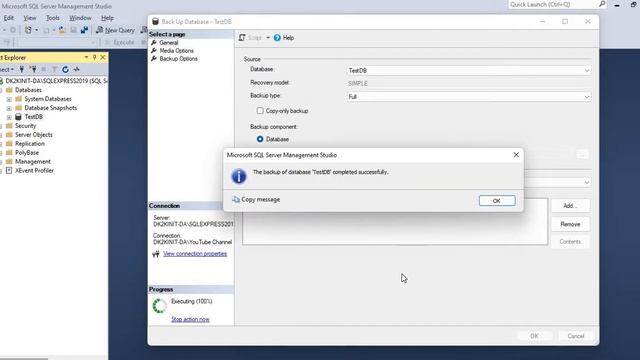Click the Save All toolbar icon

tap(84, 30)
